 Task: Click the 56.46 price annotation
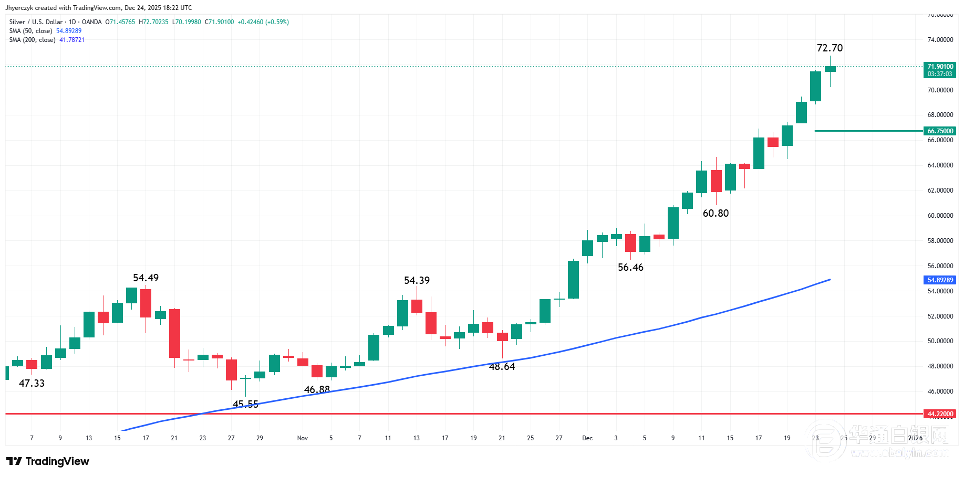(630, 267)
